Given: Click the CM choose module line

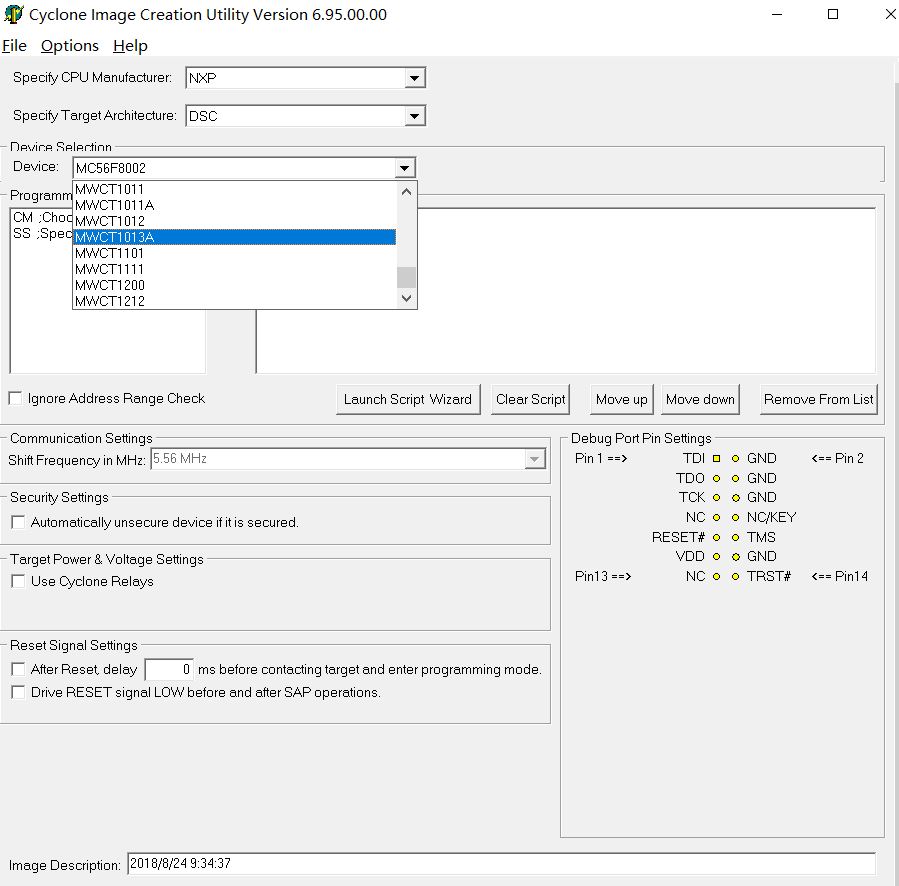Looking at the screenshot, I should (x=42, y=217).
